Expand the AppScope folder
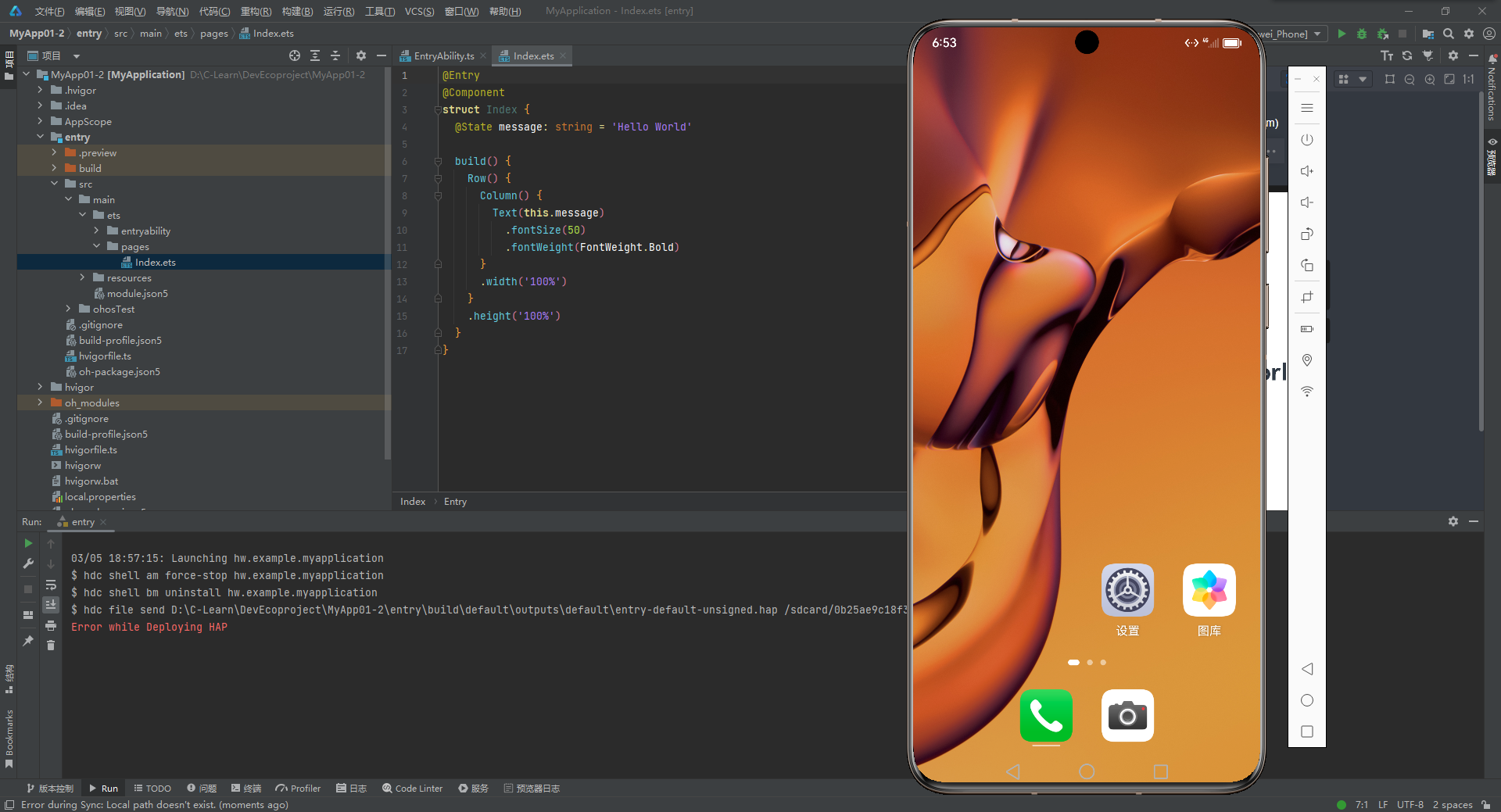The width and height of the screenshot is (1501, 812). 40,121
